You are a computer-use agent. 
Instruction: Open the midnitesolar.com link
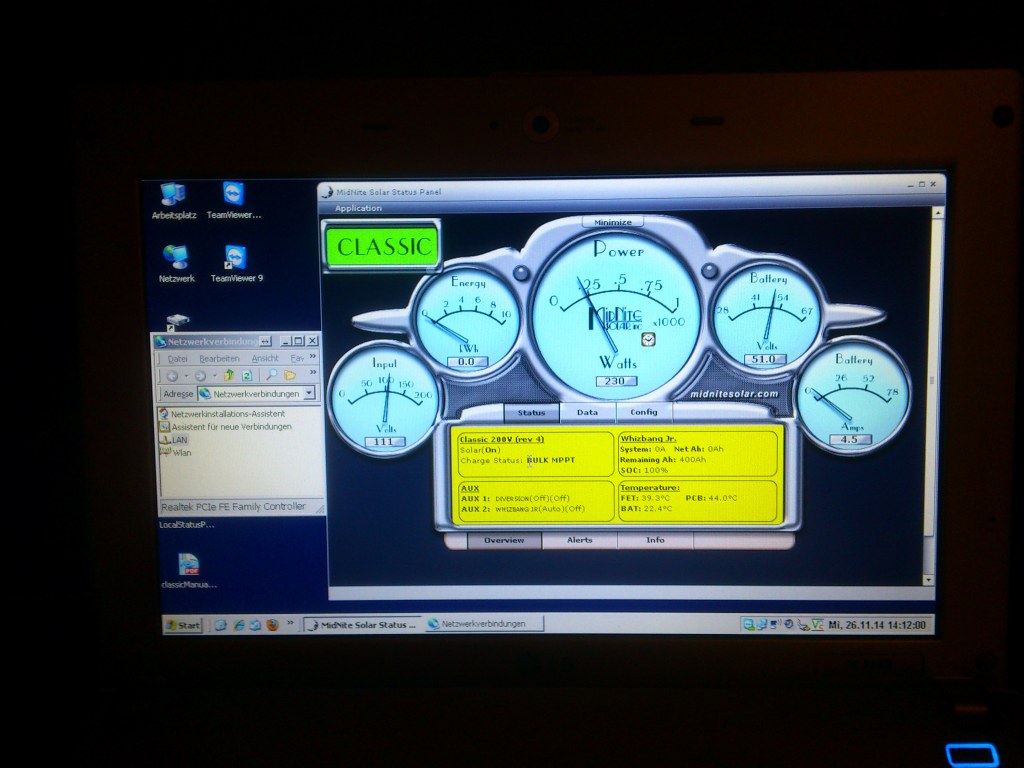734,394
